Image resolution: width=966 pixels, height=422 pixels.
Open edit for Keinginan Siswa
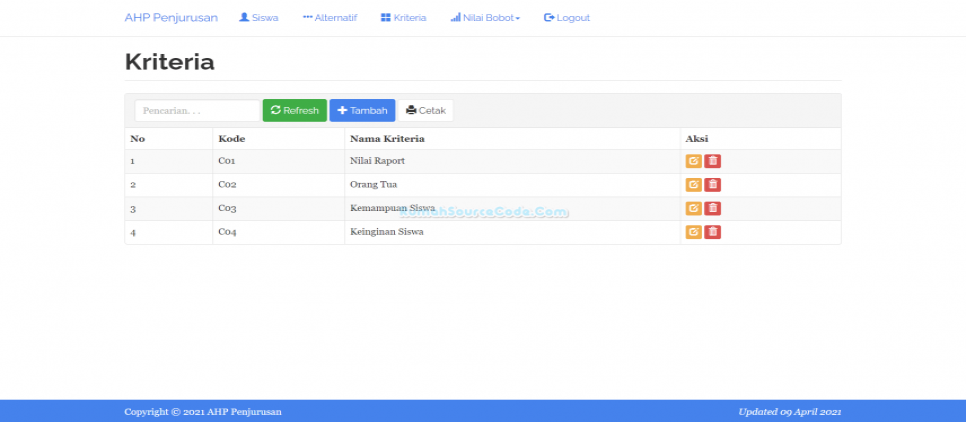[x=693, y=232]
